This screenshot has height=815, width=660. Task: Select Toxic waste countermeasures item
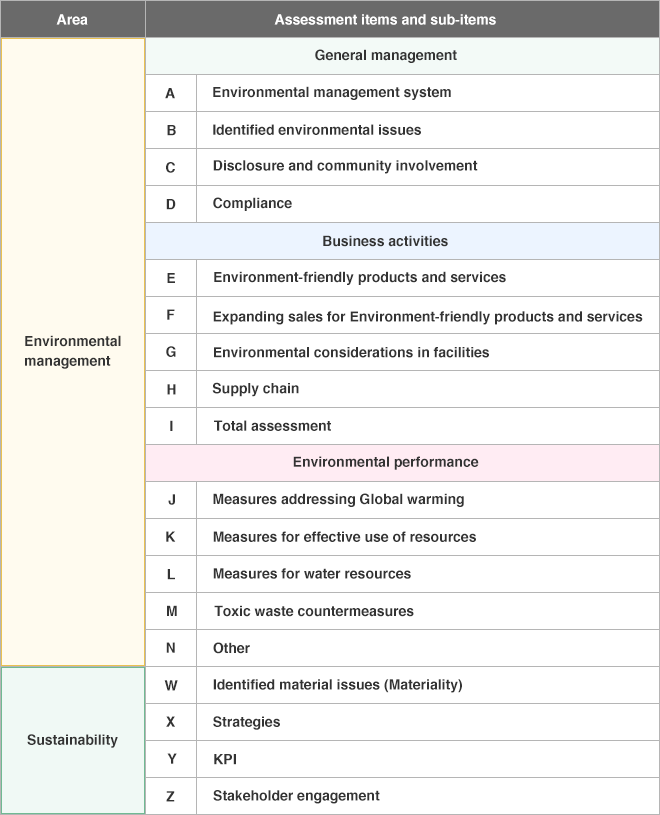tap(314, 611)
